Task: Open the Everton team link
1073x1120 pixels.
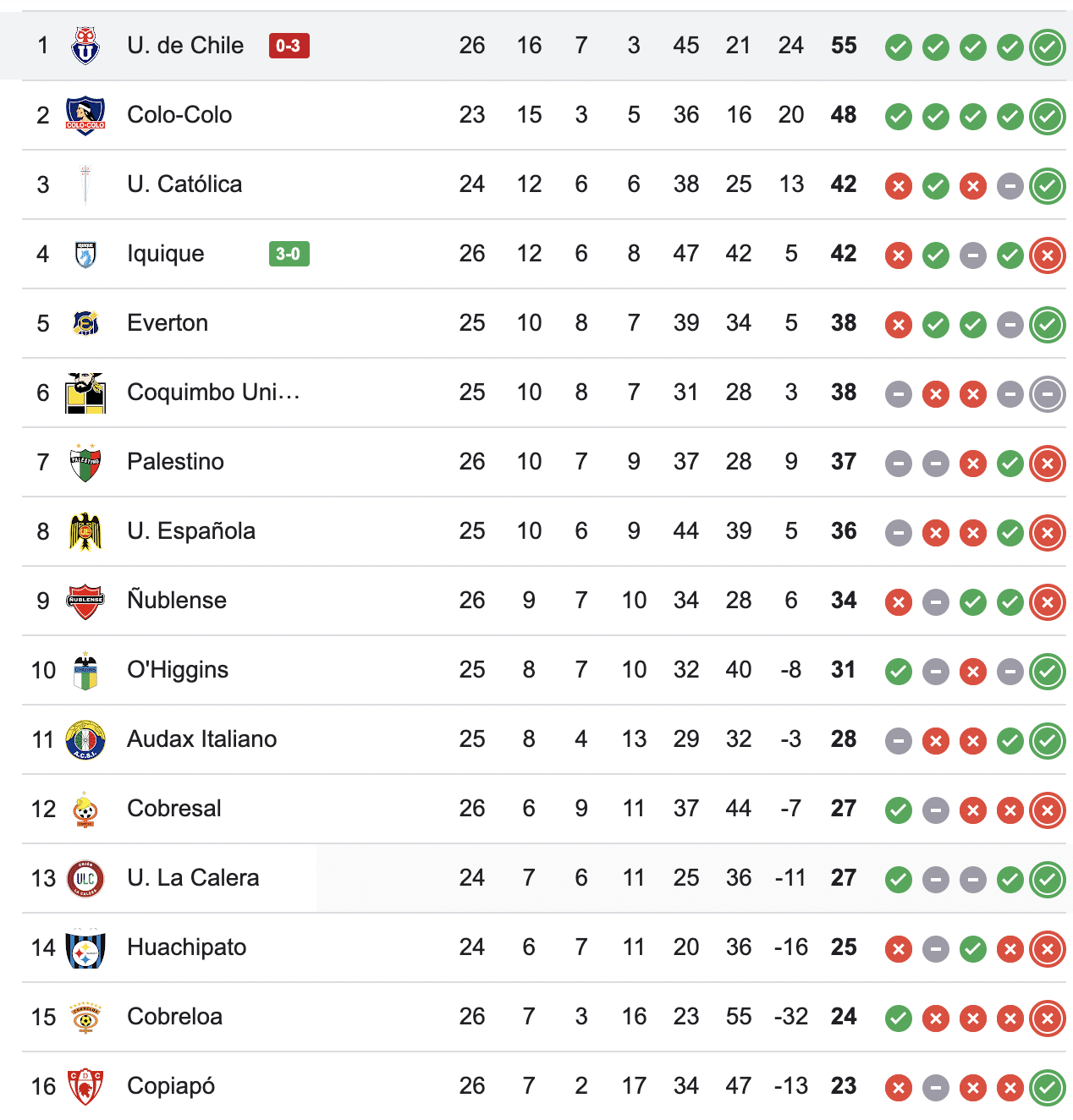Action: 168,323
